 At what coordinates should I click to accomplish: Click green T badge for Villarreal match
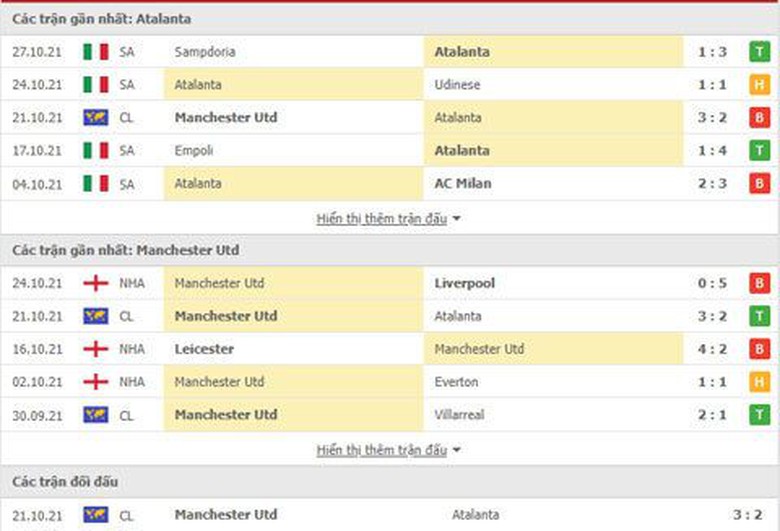tap(759, 415)
